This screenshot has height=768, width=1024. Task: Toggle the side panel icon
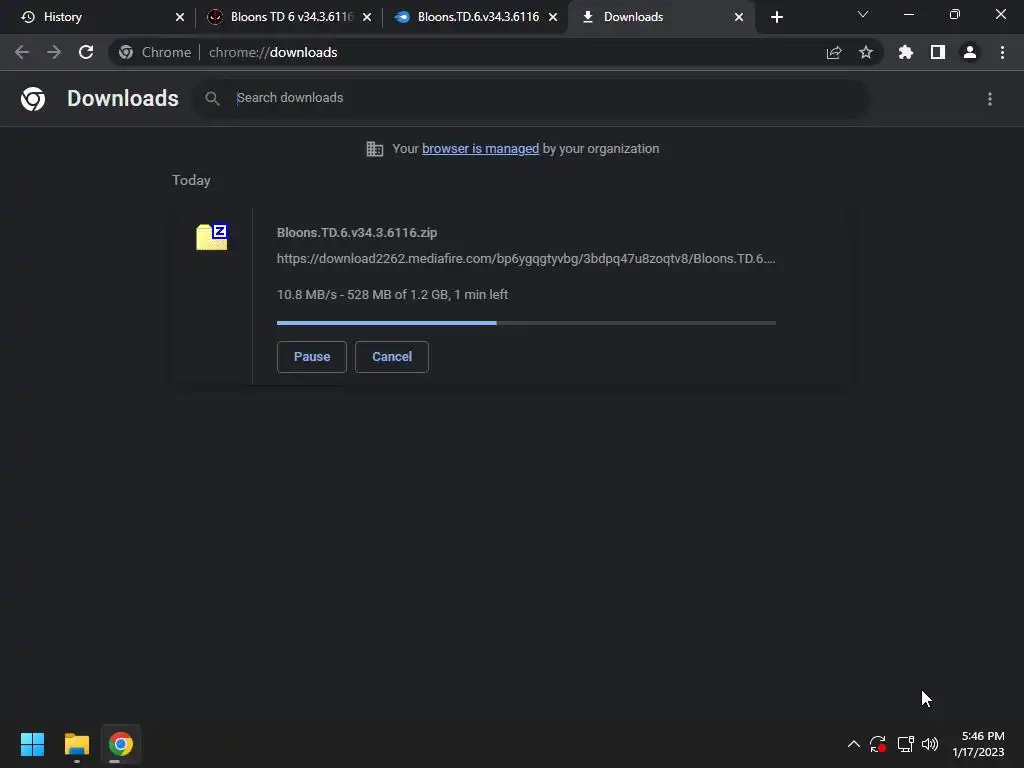(x=938, y=52)
